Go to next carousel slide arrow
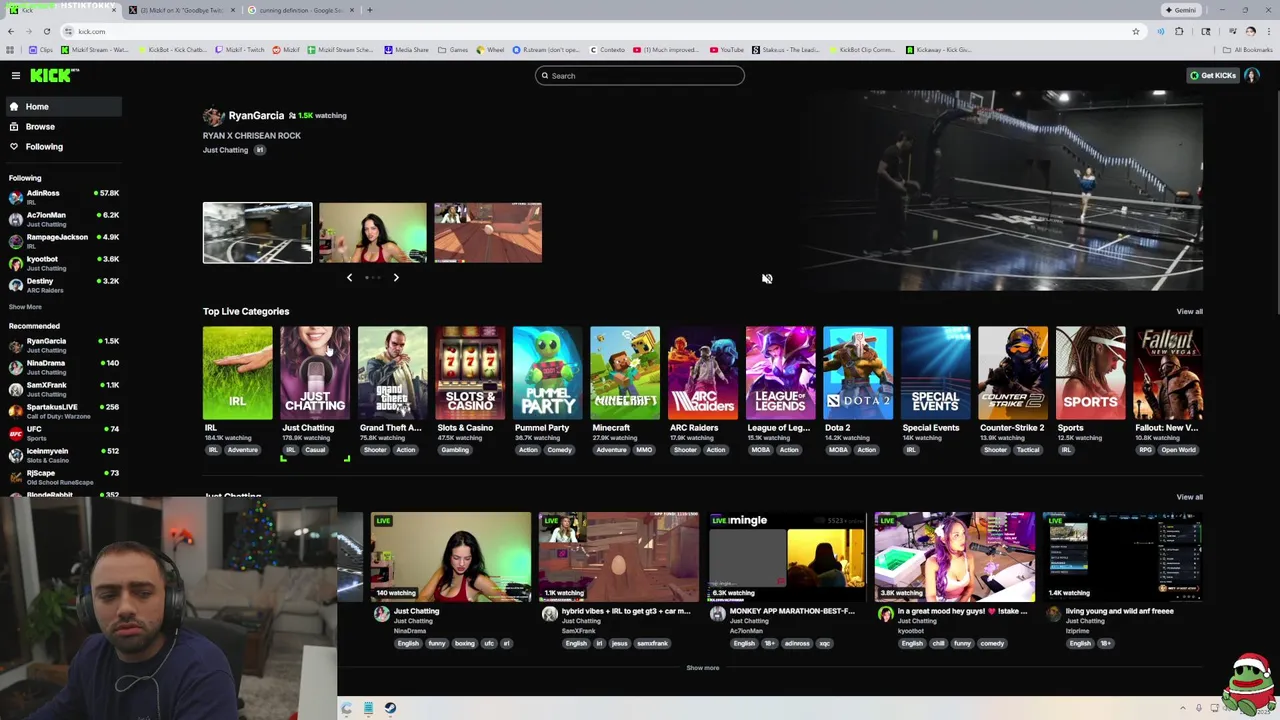Screen dimensions: 1280x720 point(396,277)
